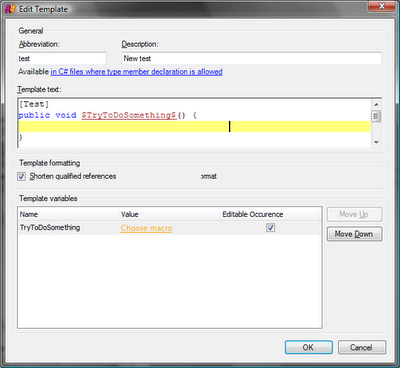Uncheck Editable Occurence for TryToDoSomething

pyautogui.click(x=271, y=228)
